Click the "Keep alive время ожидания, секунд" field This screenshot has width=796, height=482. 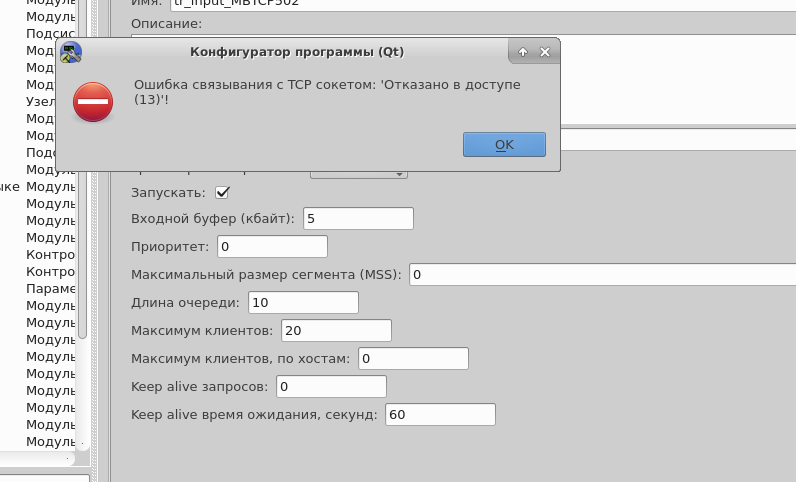439,414
